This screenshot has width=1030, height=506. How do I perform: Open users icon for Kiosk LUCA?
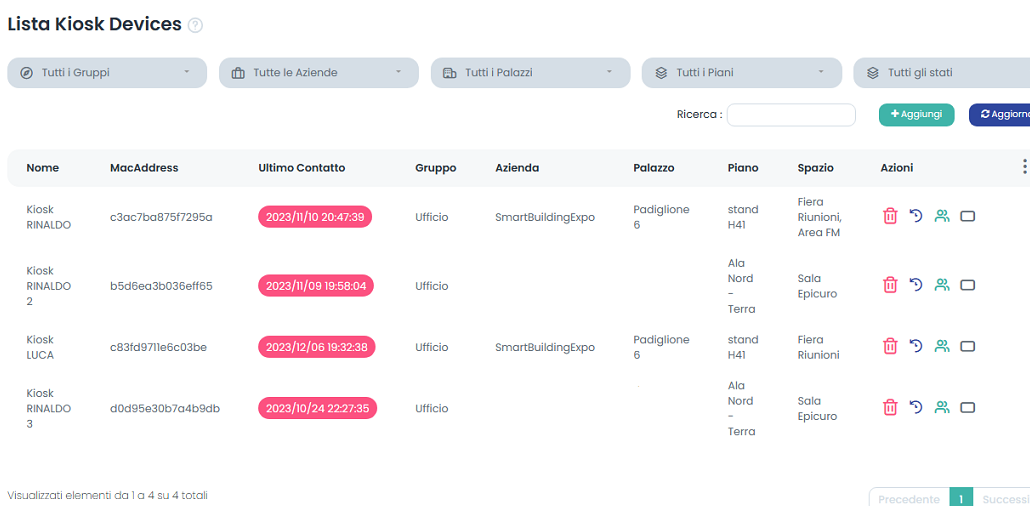(941, 346)
